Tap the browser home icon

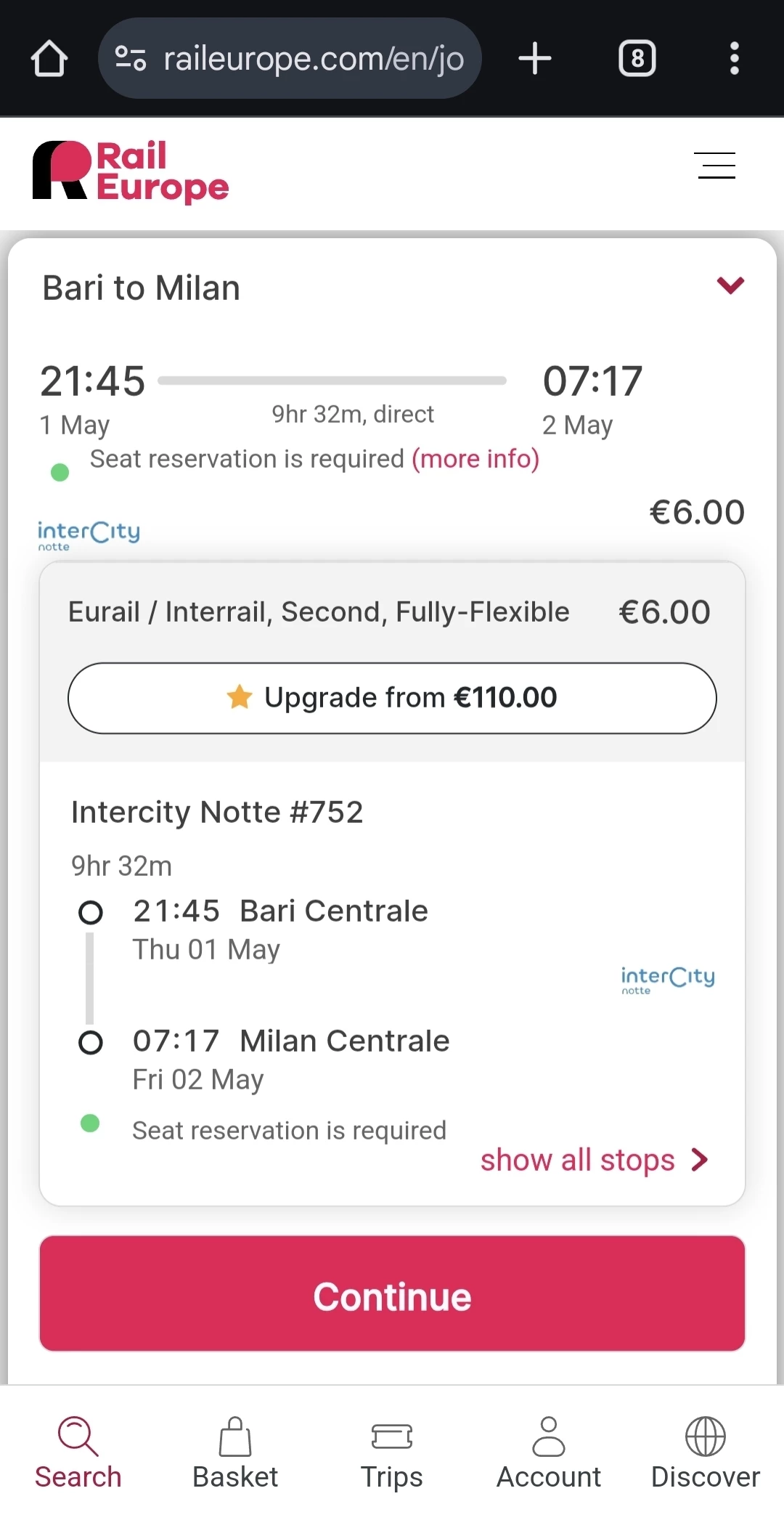click(49, 59)
